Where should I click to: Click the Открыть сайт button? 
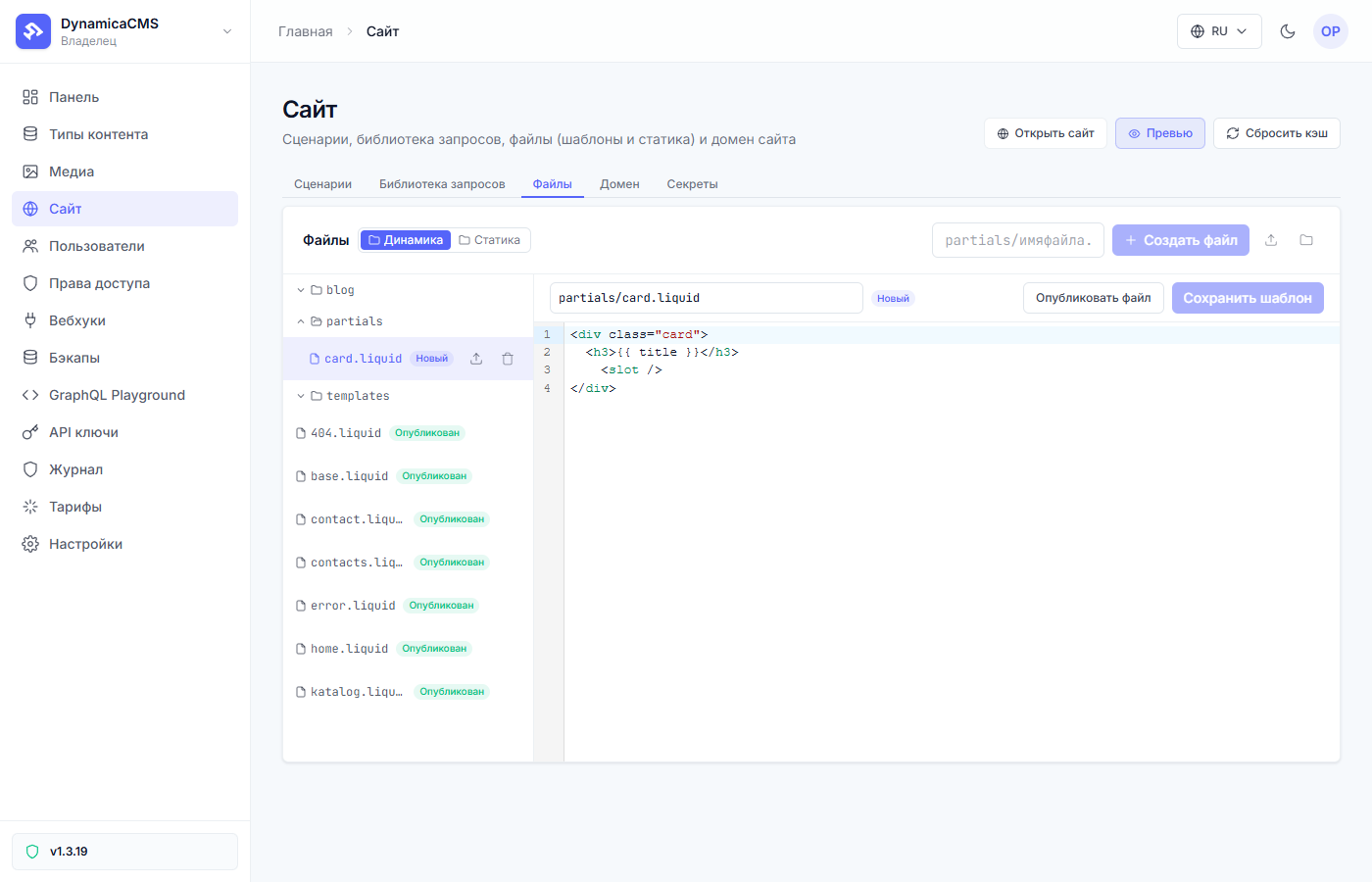1046,133
